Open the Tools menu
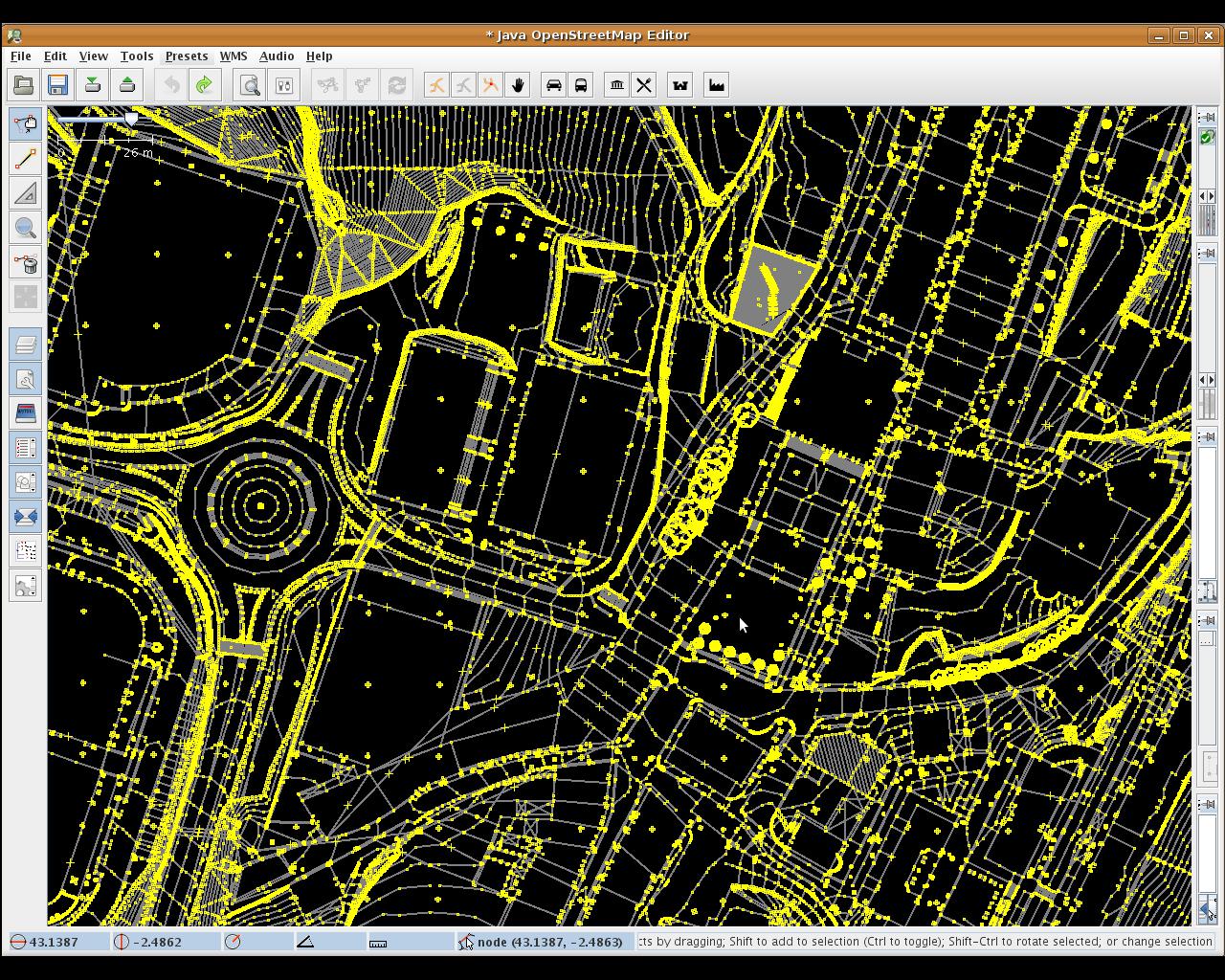The width and height of the screenshot is (1225, 980). click(x=137, y=56)
